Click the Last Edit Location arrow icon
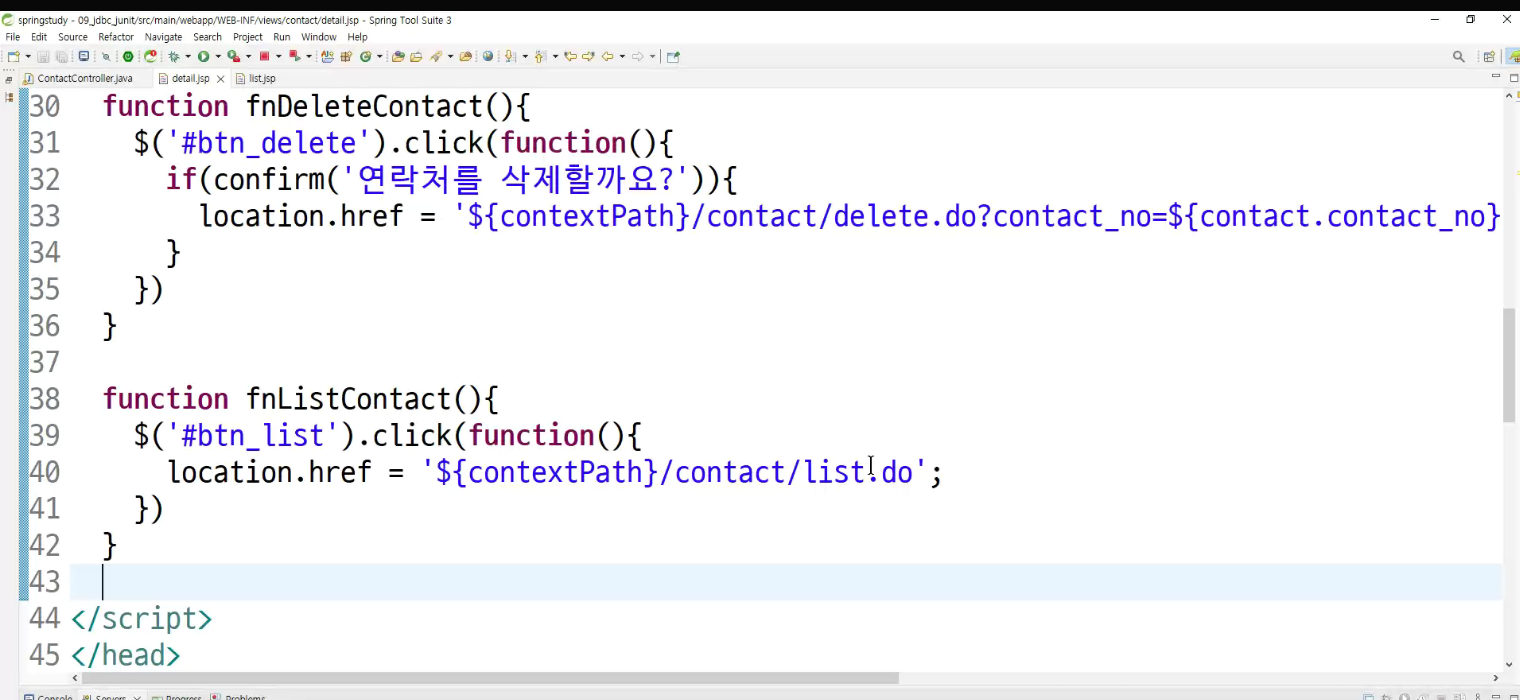 [570, 57]
